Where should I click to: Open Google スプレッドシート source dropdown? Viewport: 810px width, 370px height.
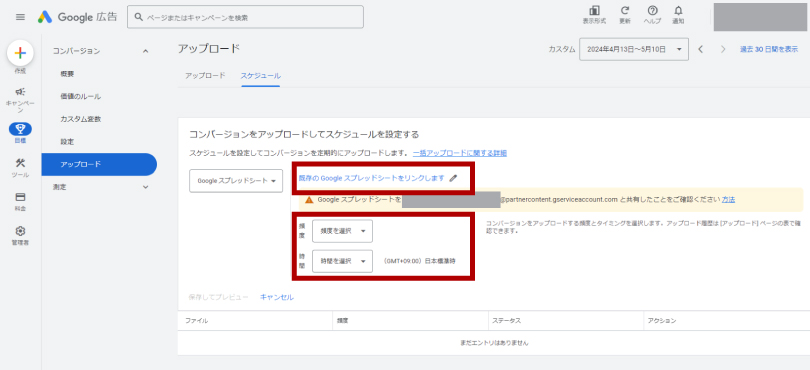pyautogui.click(x=236, y=181)
